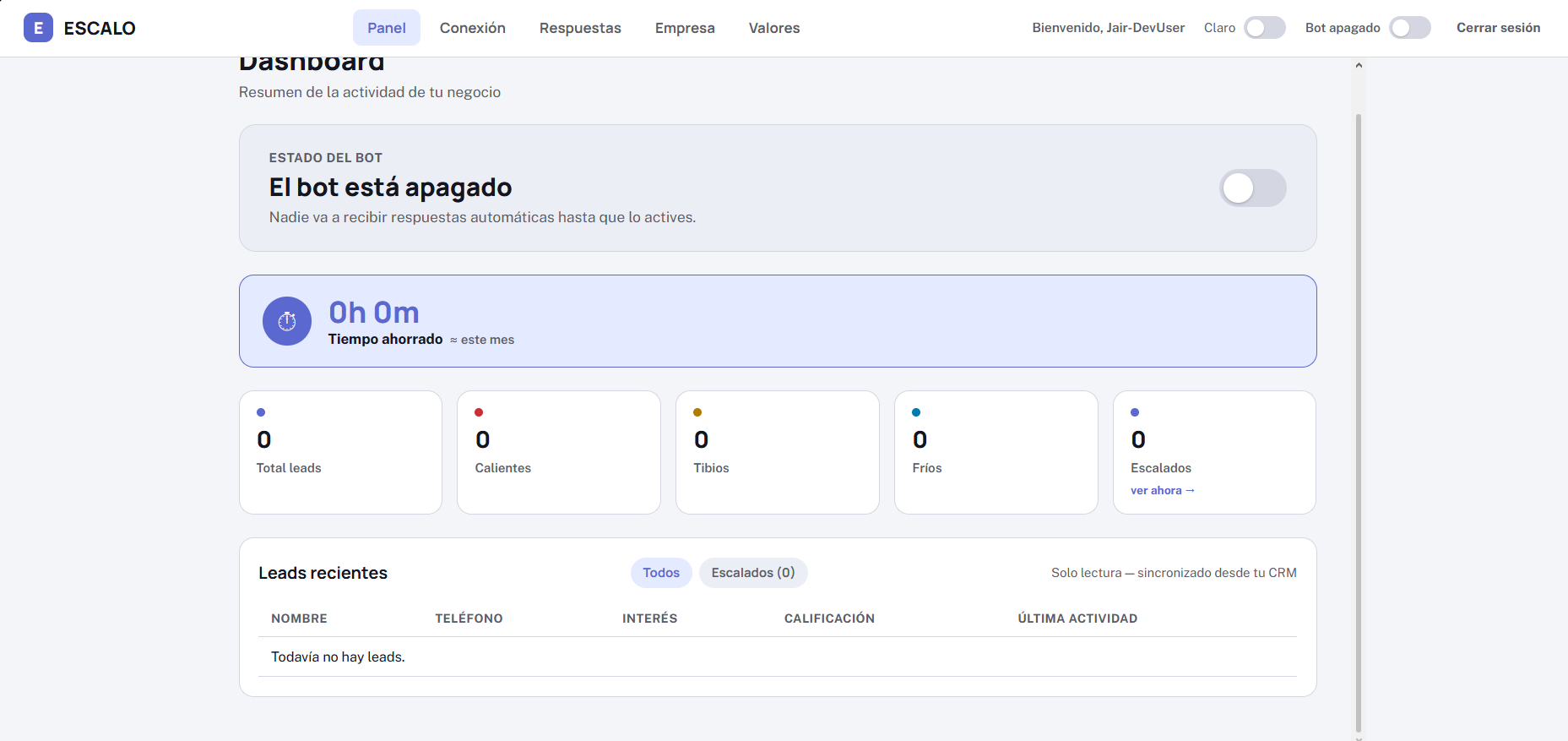
Task: Click the NOMBRE column header
Action: (x=299, y=618)
